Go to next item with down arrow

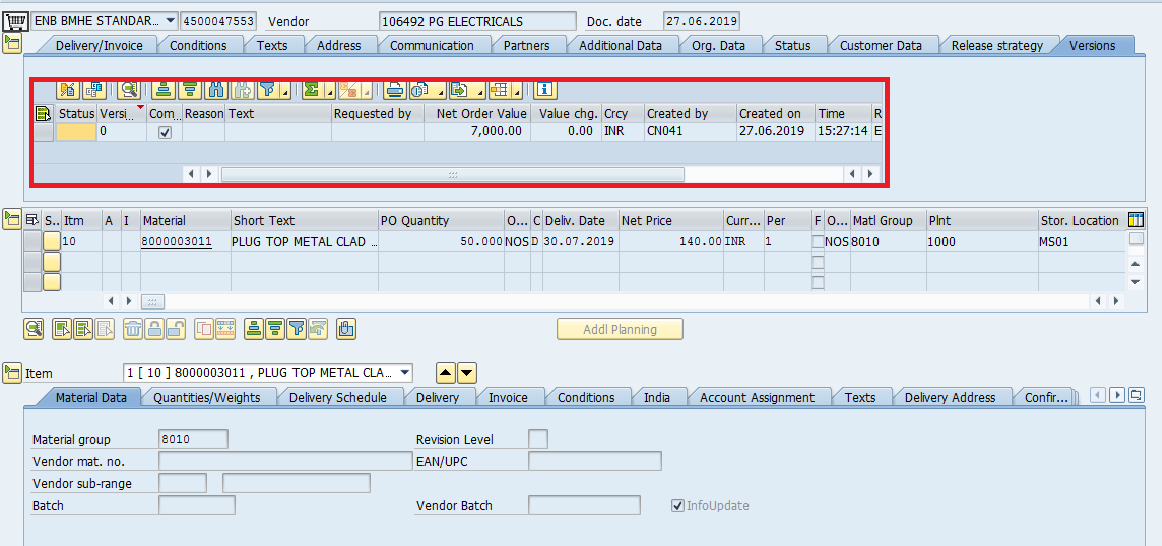tap(467, 373)
